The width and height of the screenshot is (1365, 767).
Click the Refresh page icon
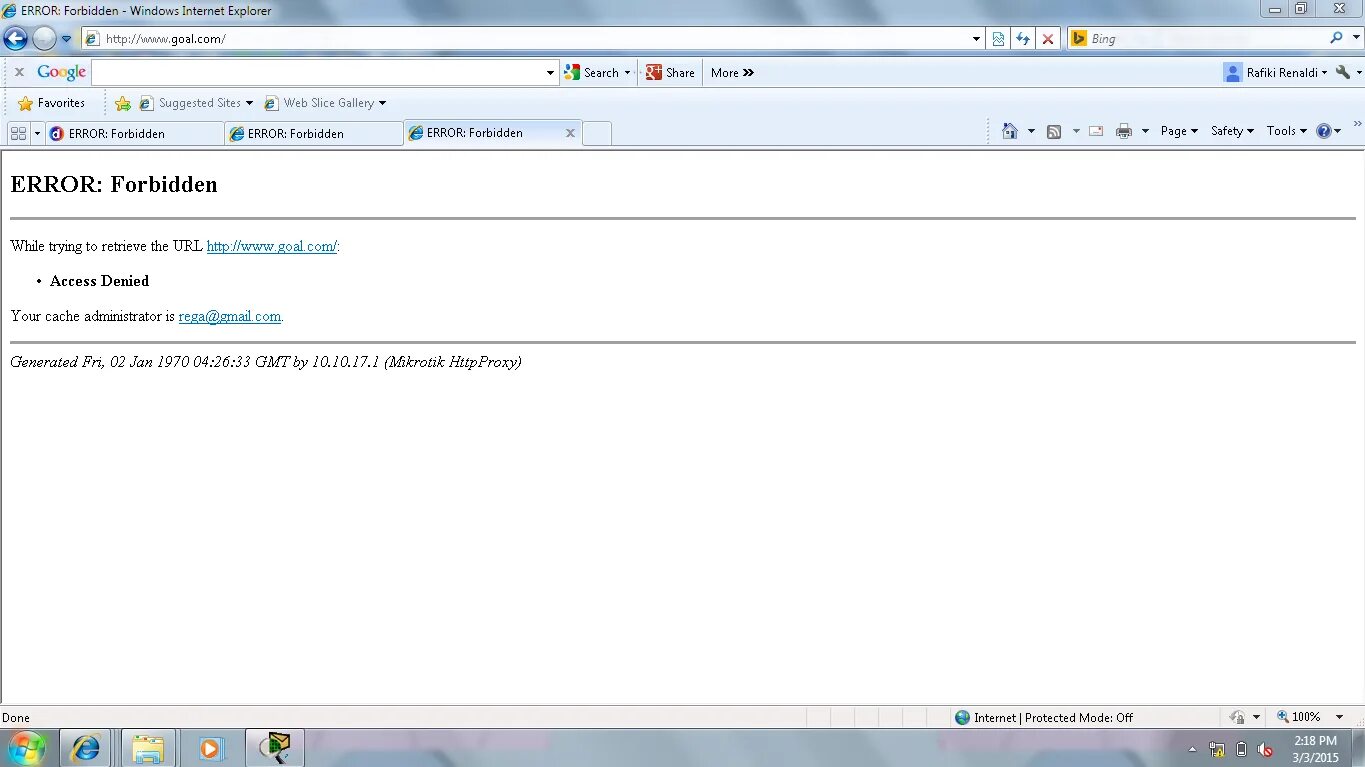[1023, 39]
